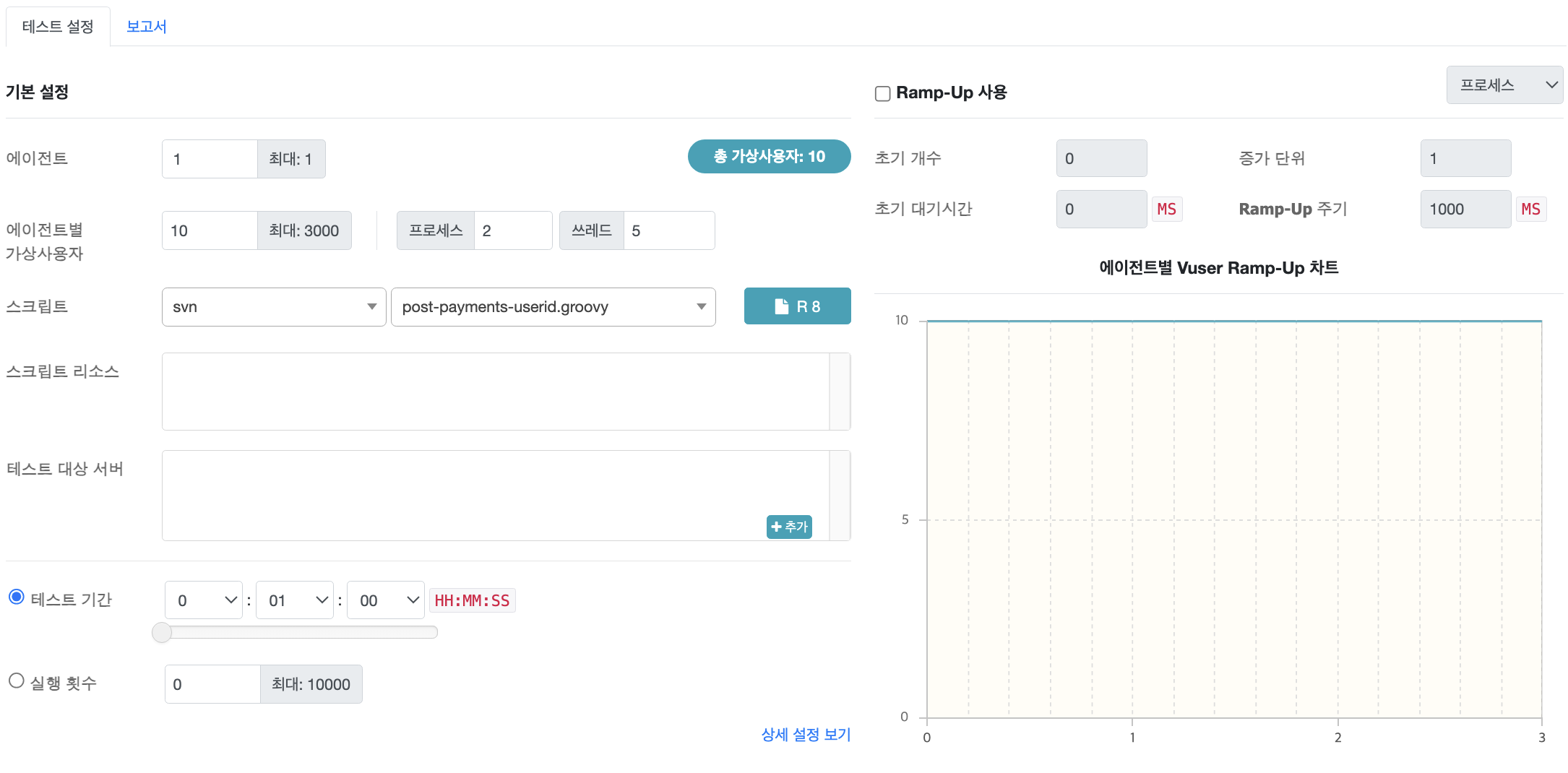1568x773 pixels.
Task: Select the 실행 횟수 radio button
Action: [x=15, y=680]
